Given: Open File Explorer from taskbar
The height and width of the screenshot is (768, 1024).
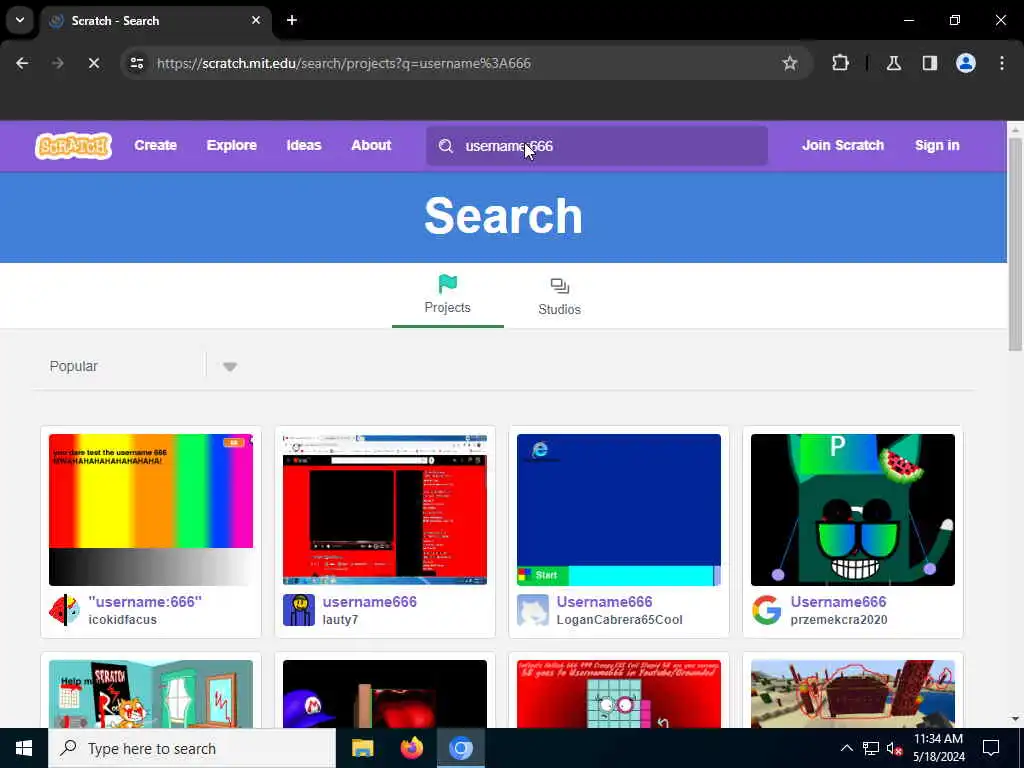Looking at the screenshot, I should (362, 748).
